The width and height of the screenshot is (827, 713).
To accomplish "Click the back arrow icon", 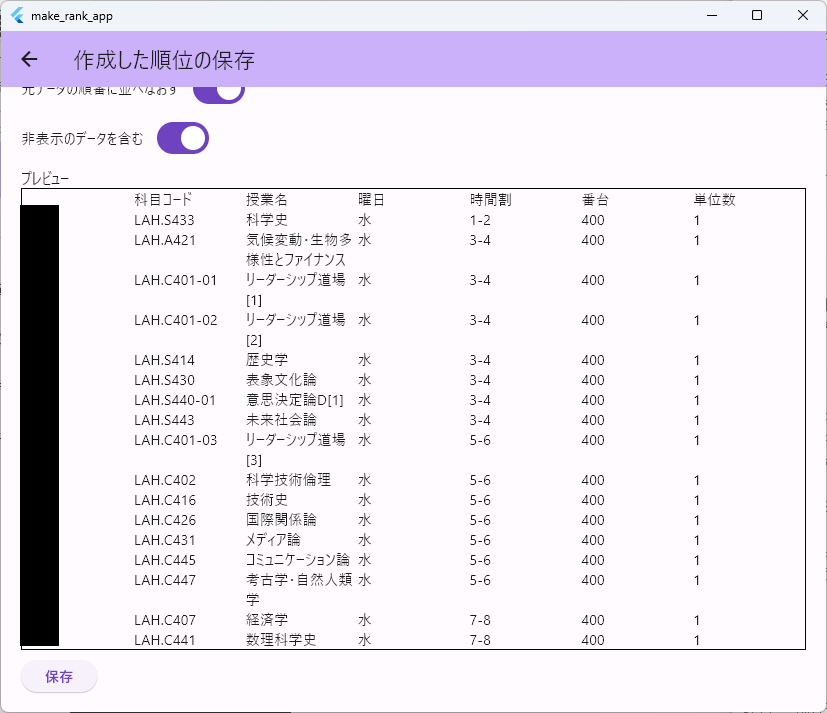I will 29,60.
